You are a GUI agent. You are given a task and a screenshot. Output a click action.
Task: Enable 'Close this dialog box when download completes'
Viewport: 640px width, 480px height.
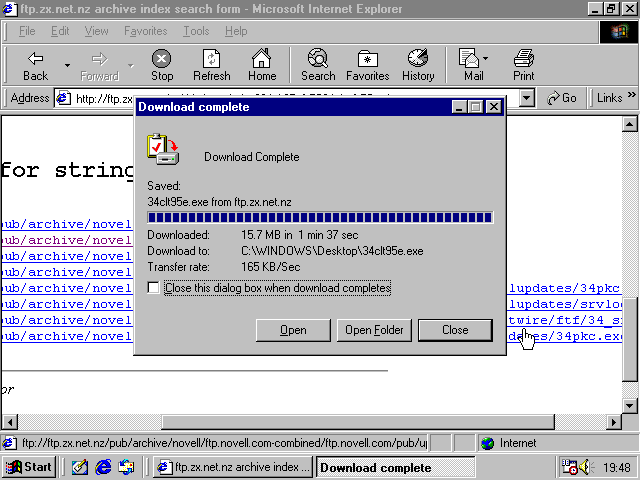click(x=153, y=288)
